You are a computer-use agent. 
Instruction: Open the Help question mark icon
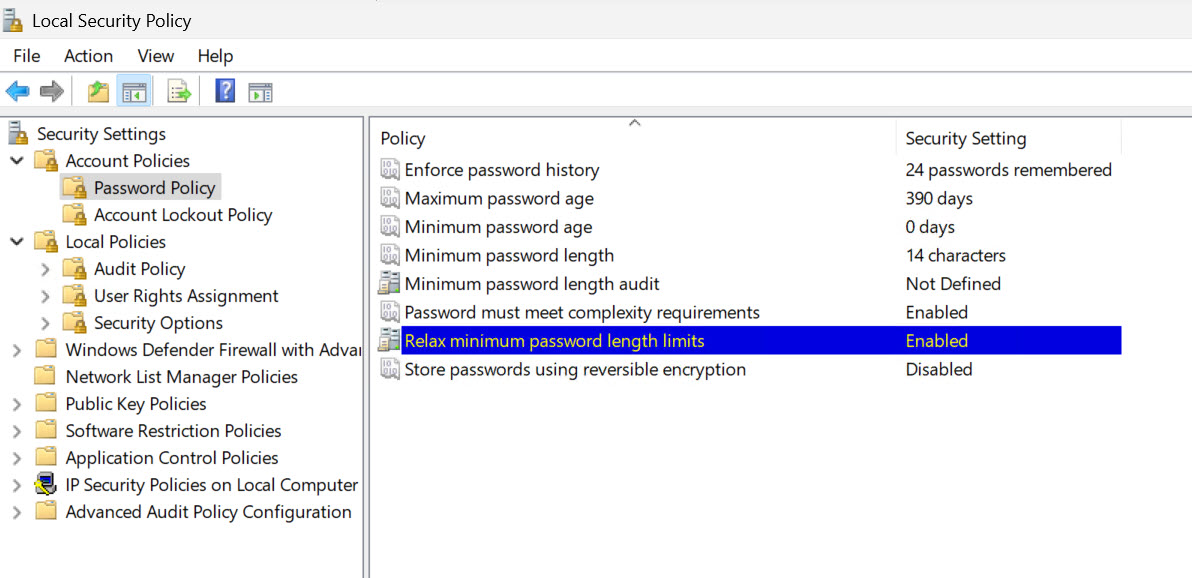(225, 92)
